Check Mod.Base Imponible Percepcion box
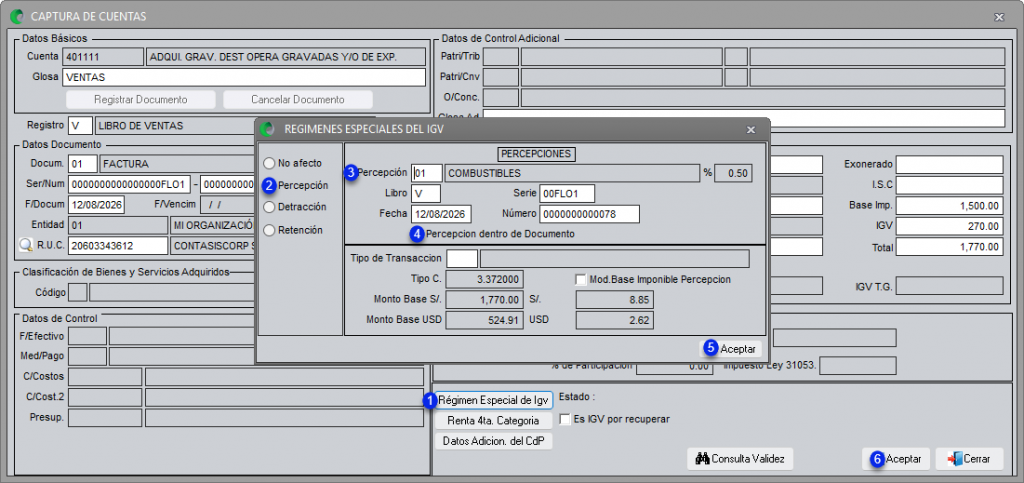Image resolution: width=1024 pixels, height=483 pixels. tap(581, 279)
